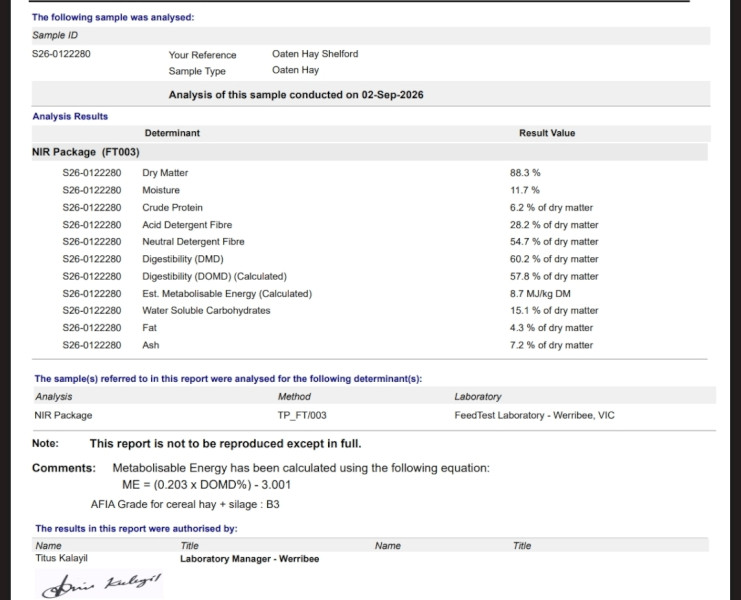Image resolution: width=741 pixels, height=600 pixels.
Task: Click the 'Note:' label
Action: coord(45,444)
